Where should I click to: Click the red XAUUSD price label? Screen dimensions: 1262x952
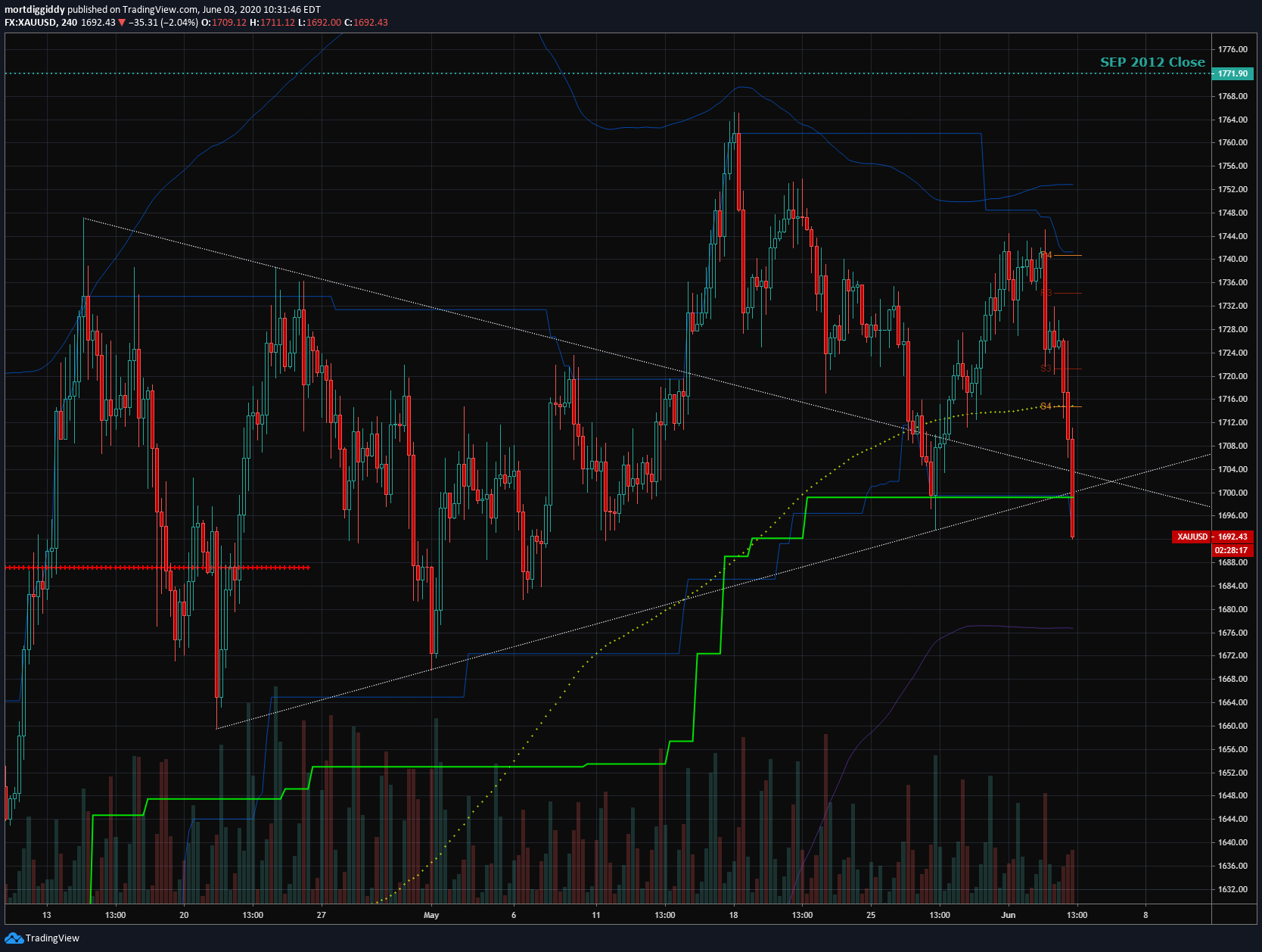click(x=1192, y=537)
